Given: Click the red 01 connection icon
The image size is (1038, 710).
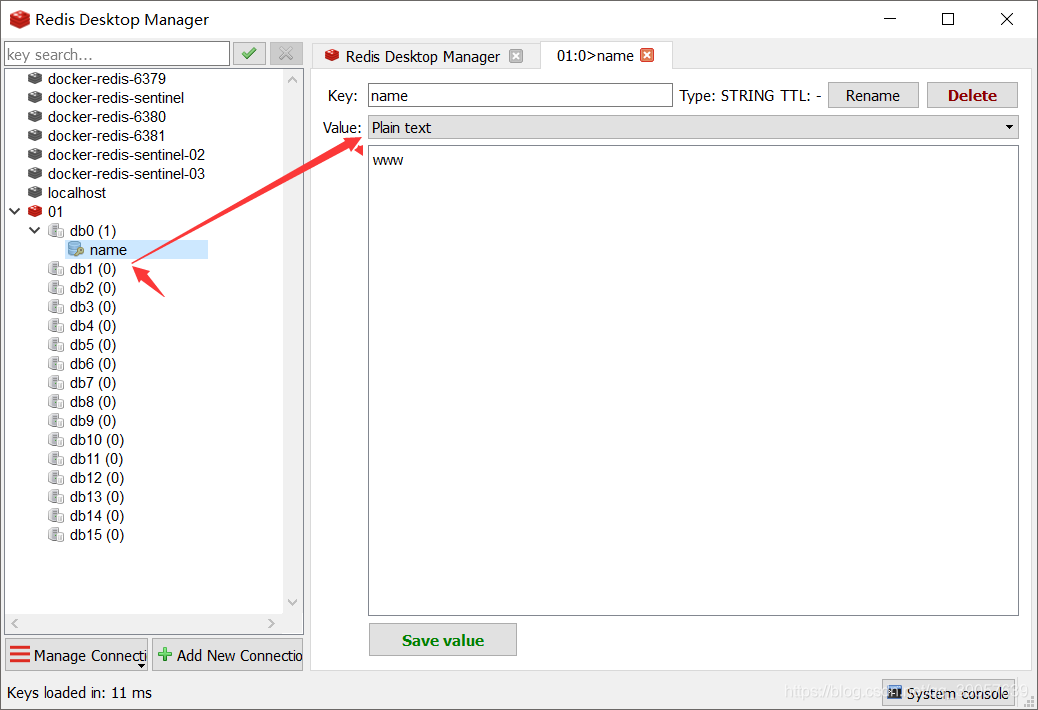Looking at the screenshot, I should click(x=35, y=212).
